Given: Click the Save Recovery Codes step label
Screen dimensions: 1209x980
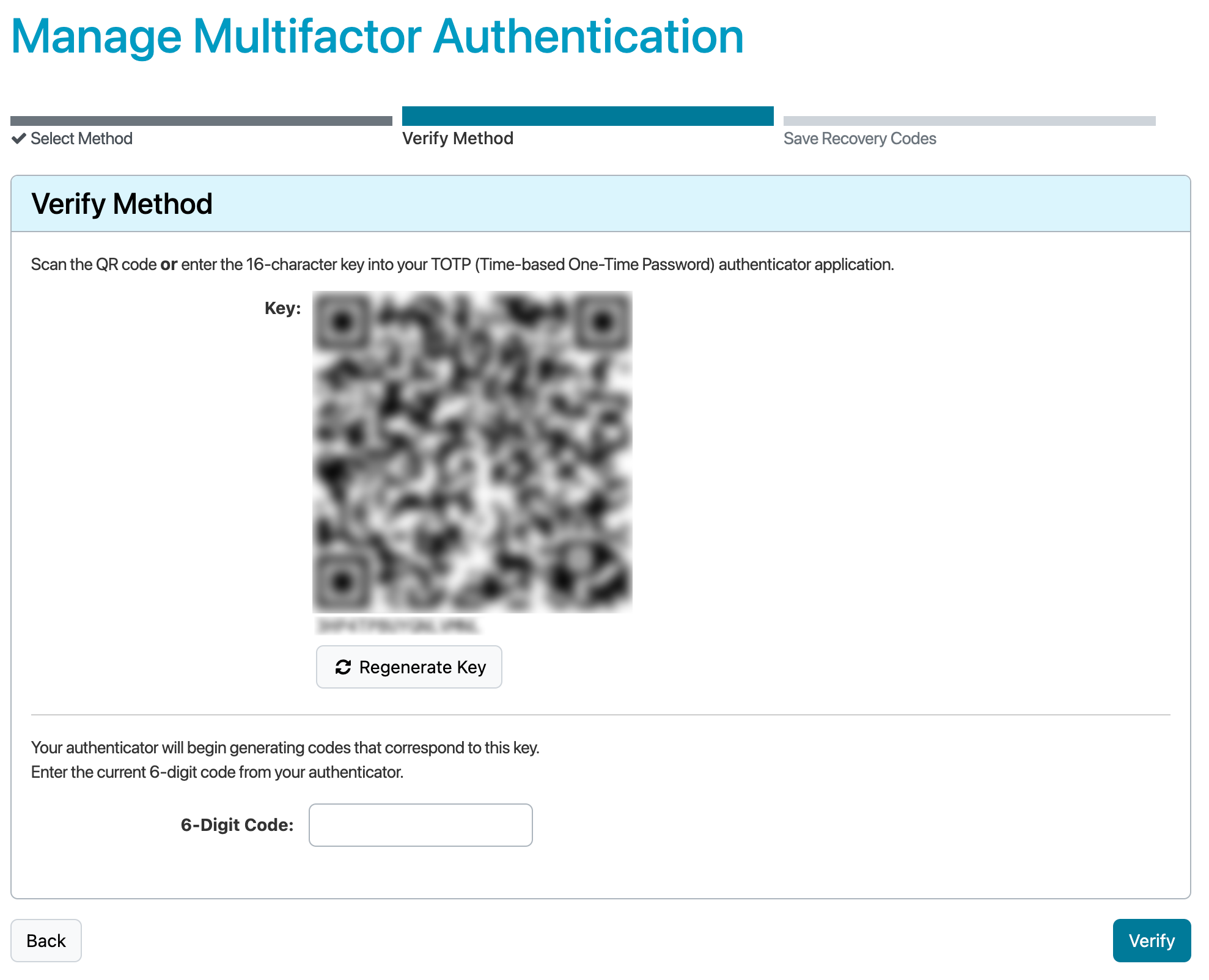Looking at the screenshot, I should coord(859,139).
